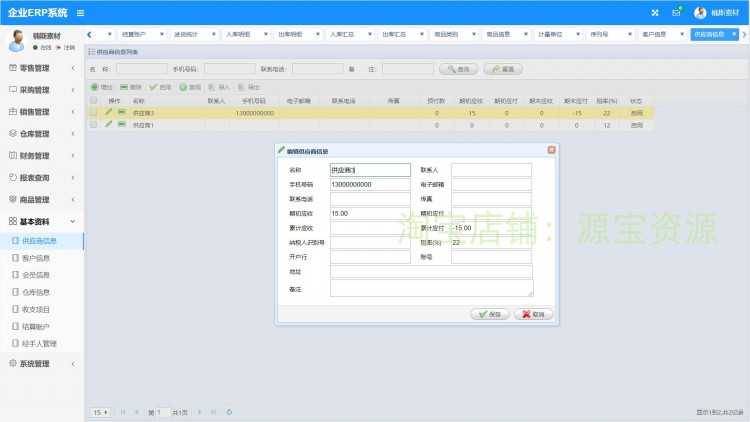Screen dimensions: 750x422
Task: Toggle the hamburger menu beside 企业ERP系统
Action: pos(80,13)
